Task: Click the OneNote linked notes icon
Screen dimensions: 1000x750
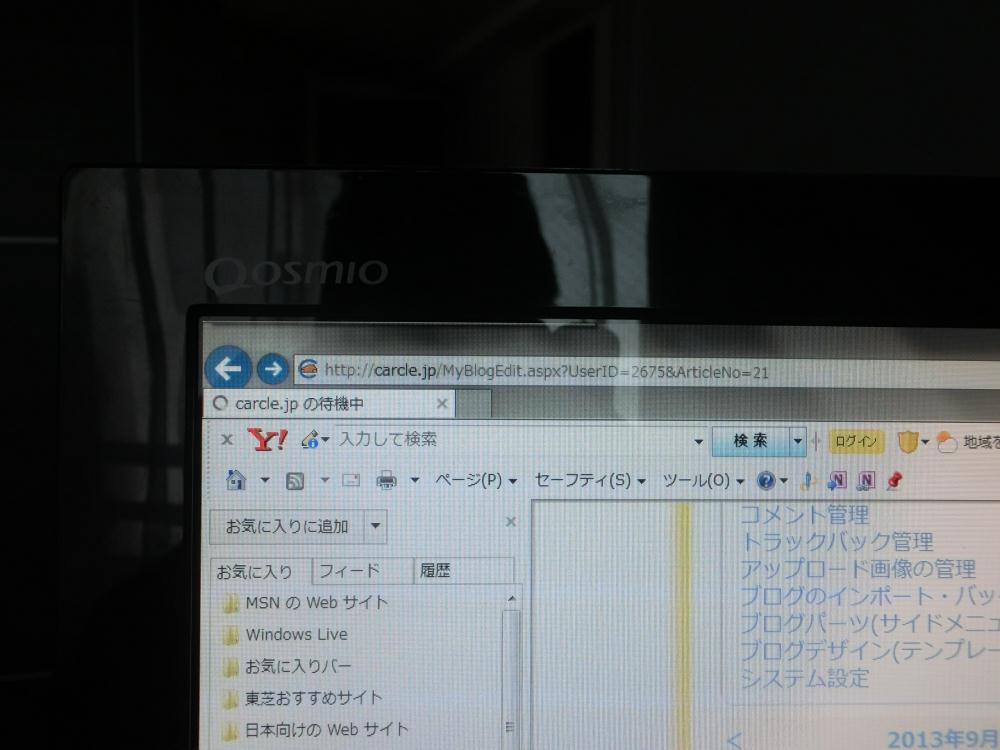Action: [x=865, y=481]
